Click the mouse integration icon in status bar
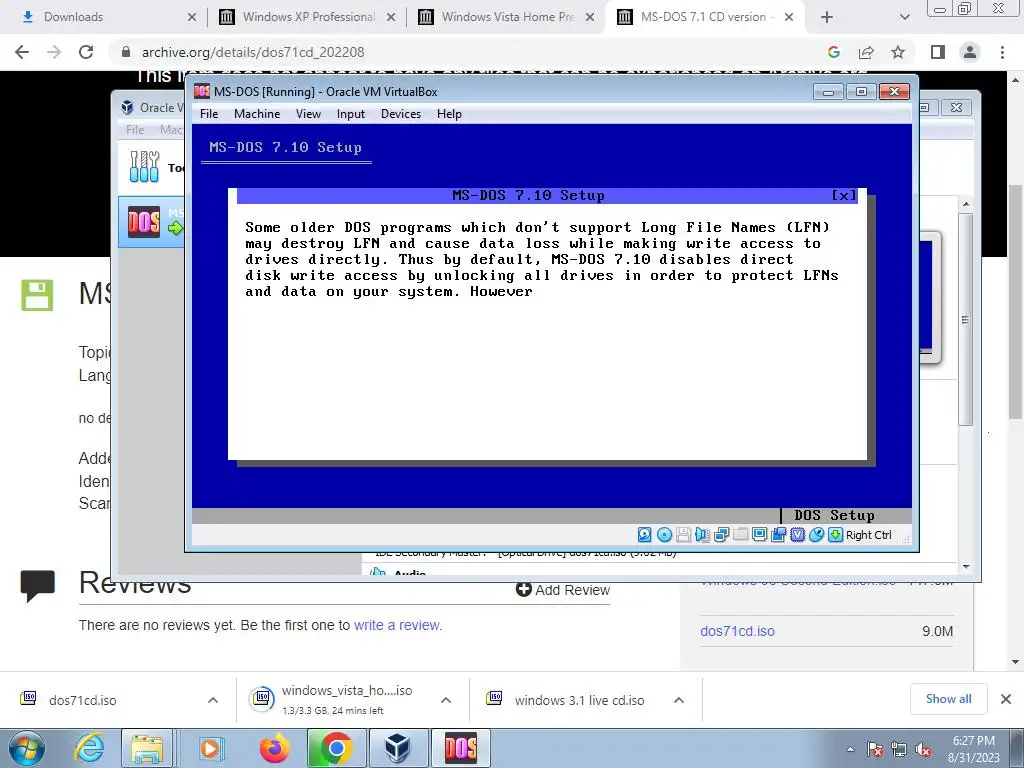Viewport: 1024px width, 768px height. pyautogui.click(x=816, y=535)
